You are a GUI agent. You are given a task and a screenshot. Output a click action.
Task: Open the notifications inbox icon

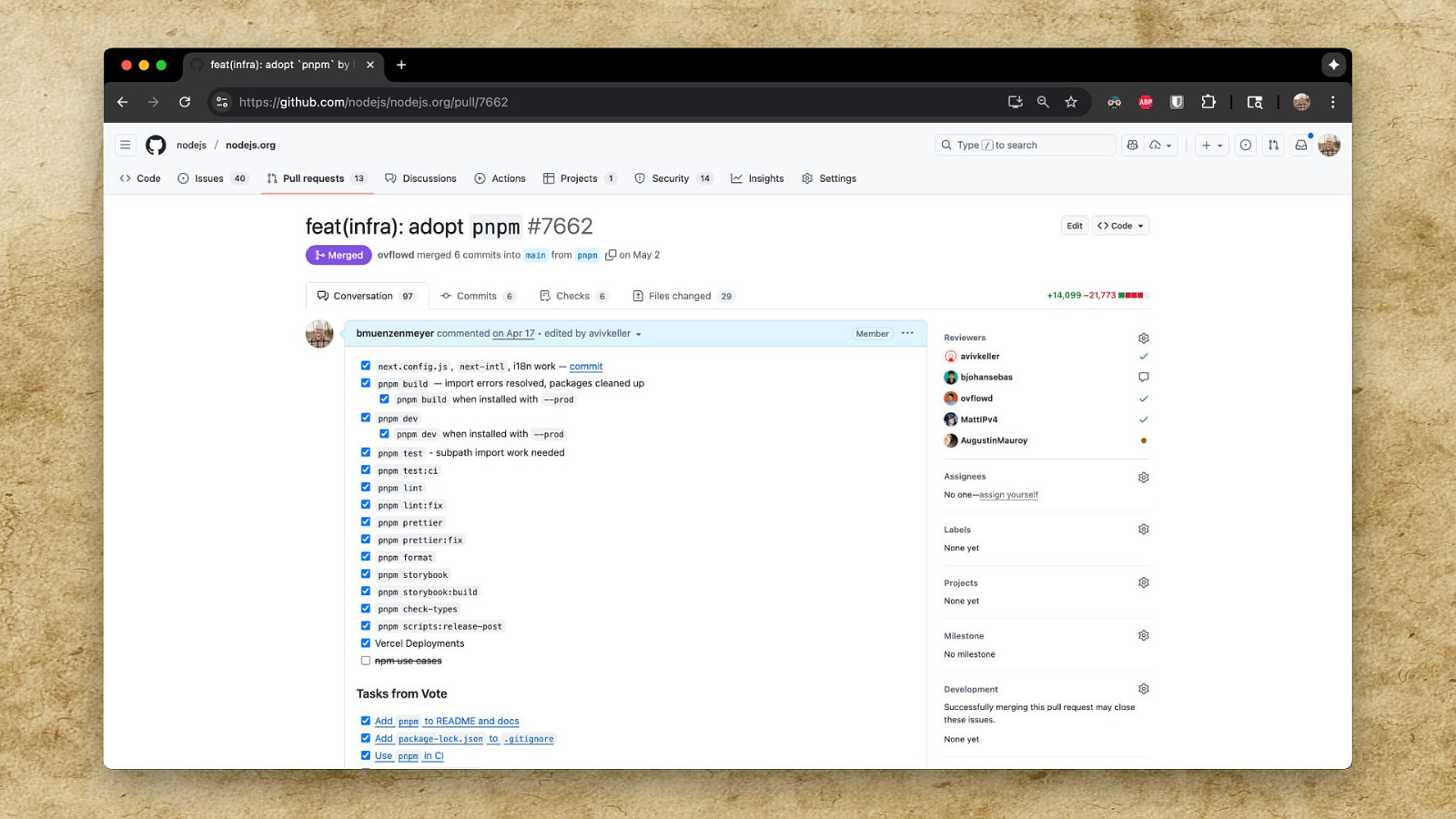1301,146
